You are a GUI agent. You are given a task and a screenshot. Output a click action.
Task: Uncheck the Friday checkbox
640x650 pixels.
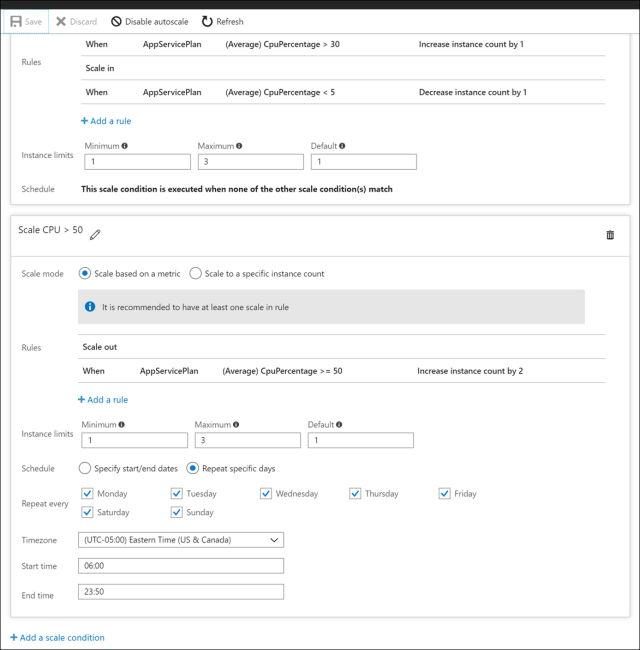point(445,493)
